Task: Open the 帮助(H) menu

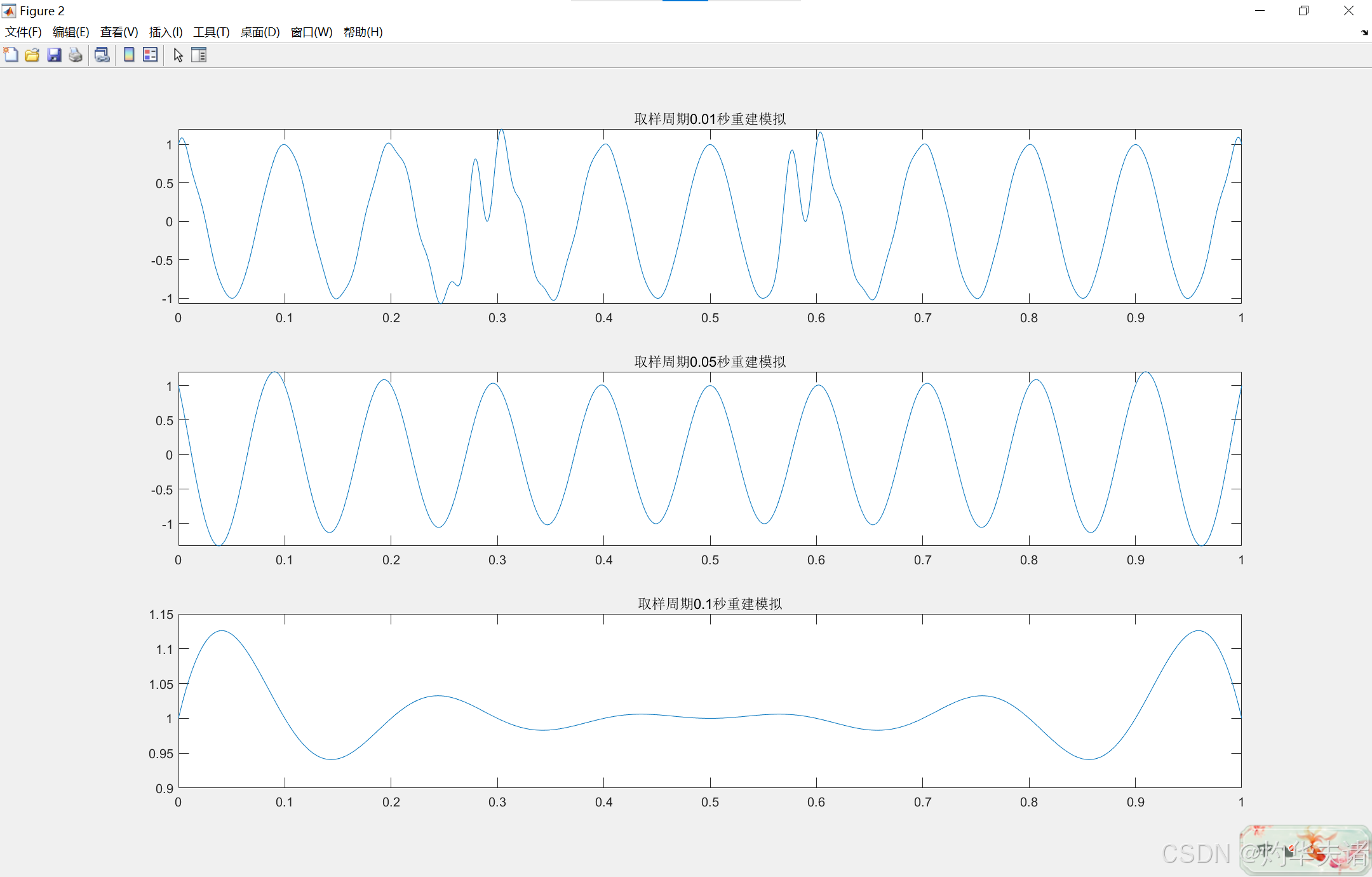Action: pos(363,32)
